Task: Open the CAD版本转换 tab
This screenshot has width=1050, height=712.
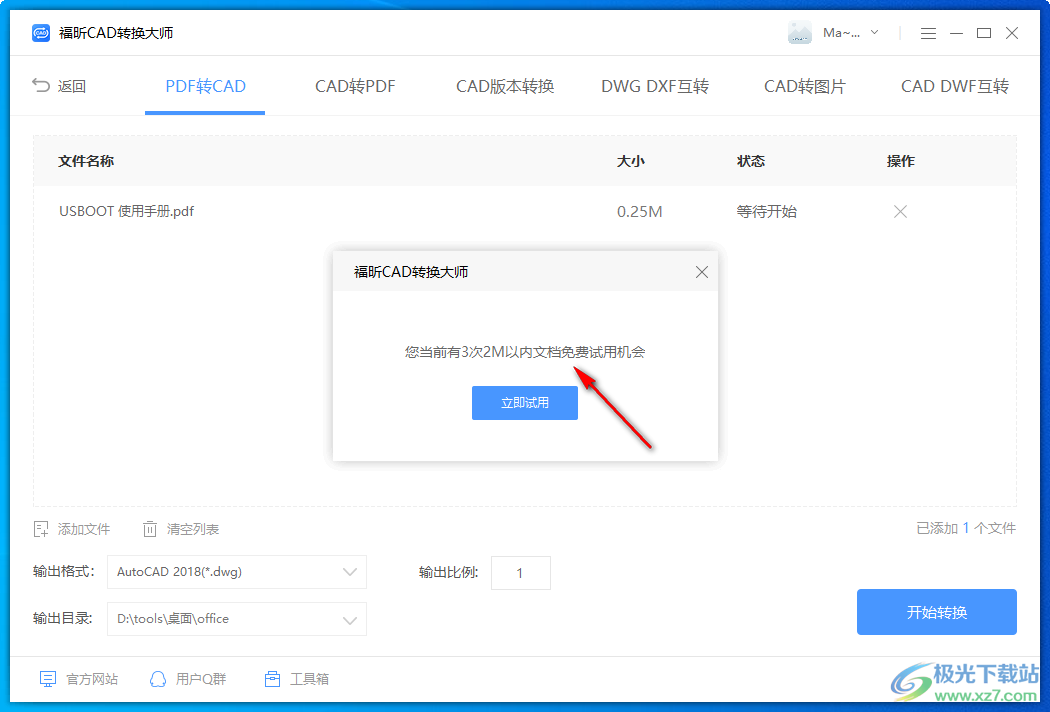Action: pos(505,86)
